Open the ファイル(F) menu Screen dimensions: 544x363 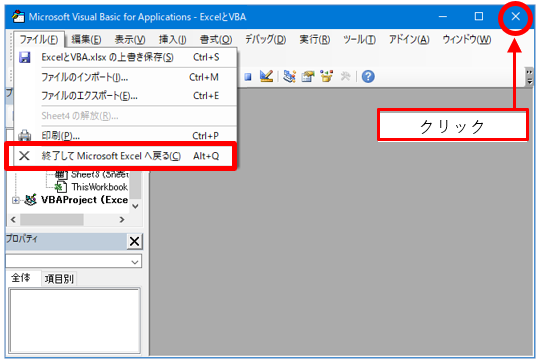(x=39, y=40)
